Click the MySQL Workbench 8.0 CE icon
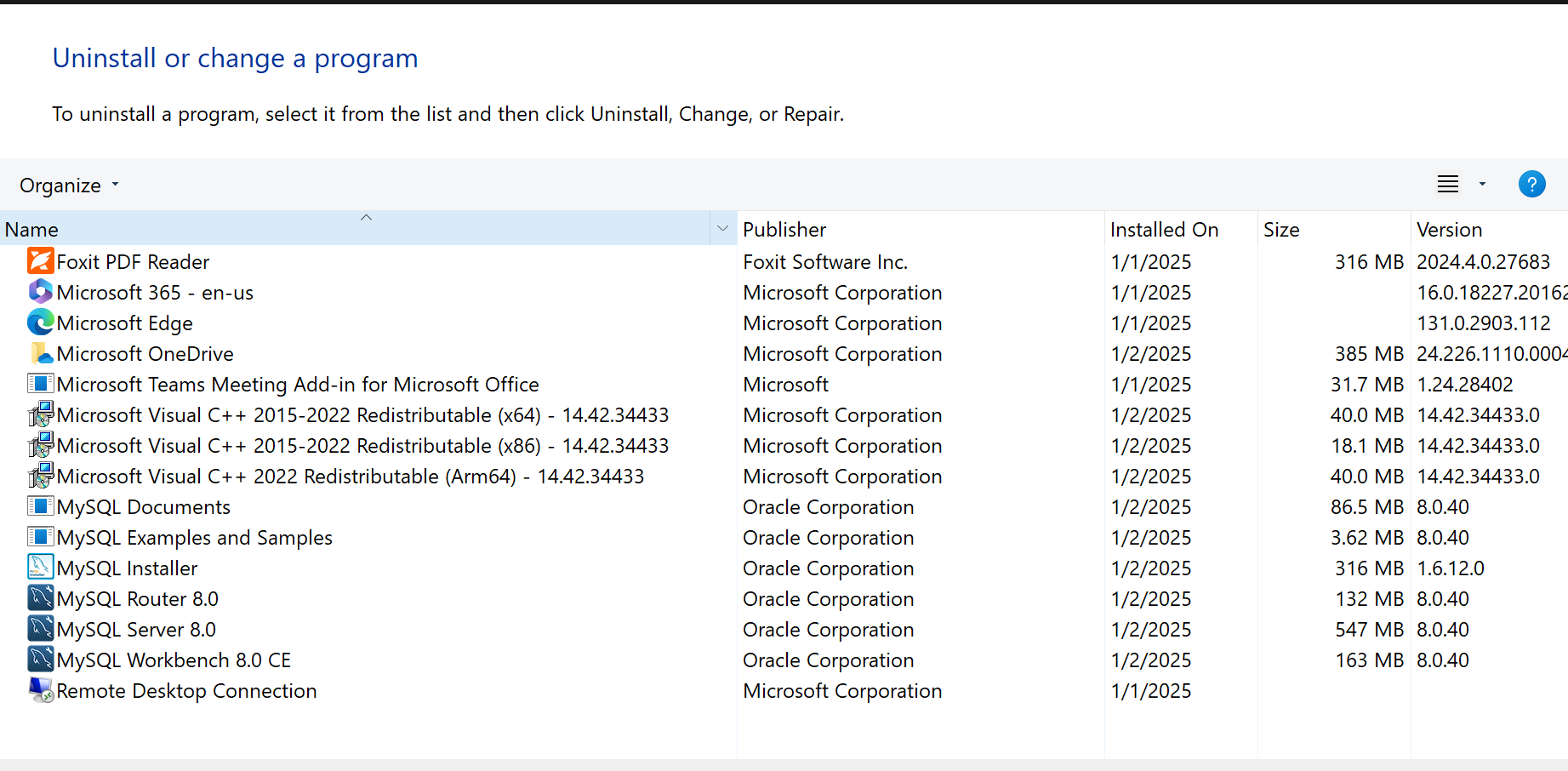Image resolution: width=1568 pixels, height=771 pixels. coord(41,659)
